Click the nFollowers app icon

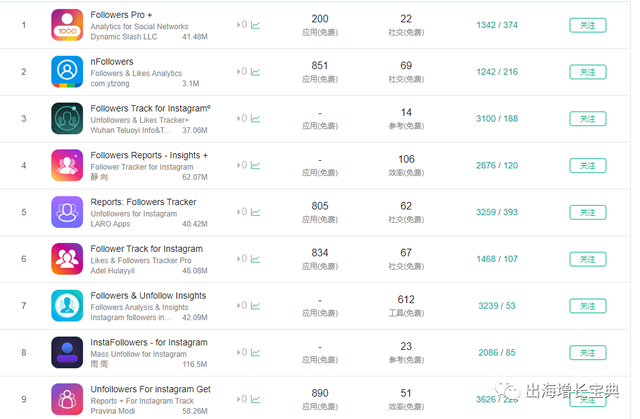[x=67, y=71]
